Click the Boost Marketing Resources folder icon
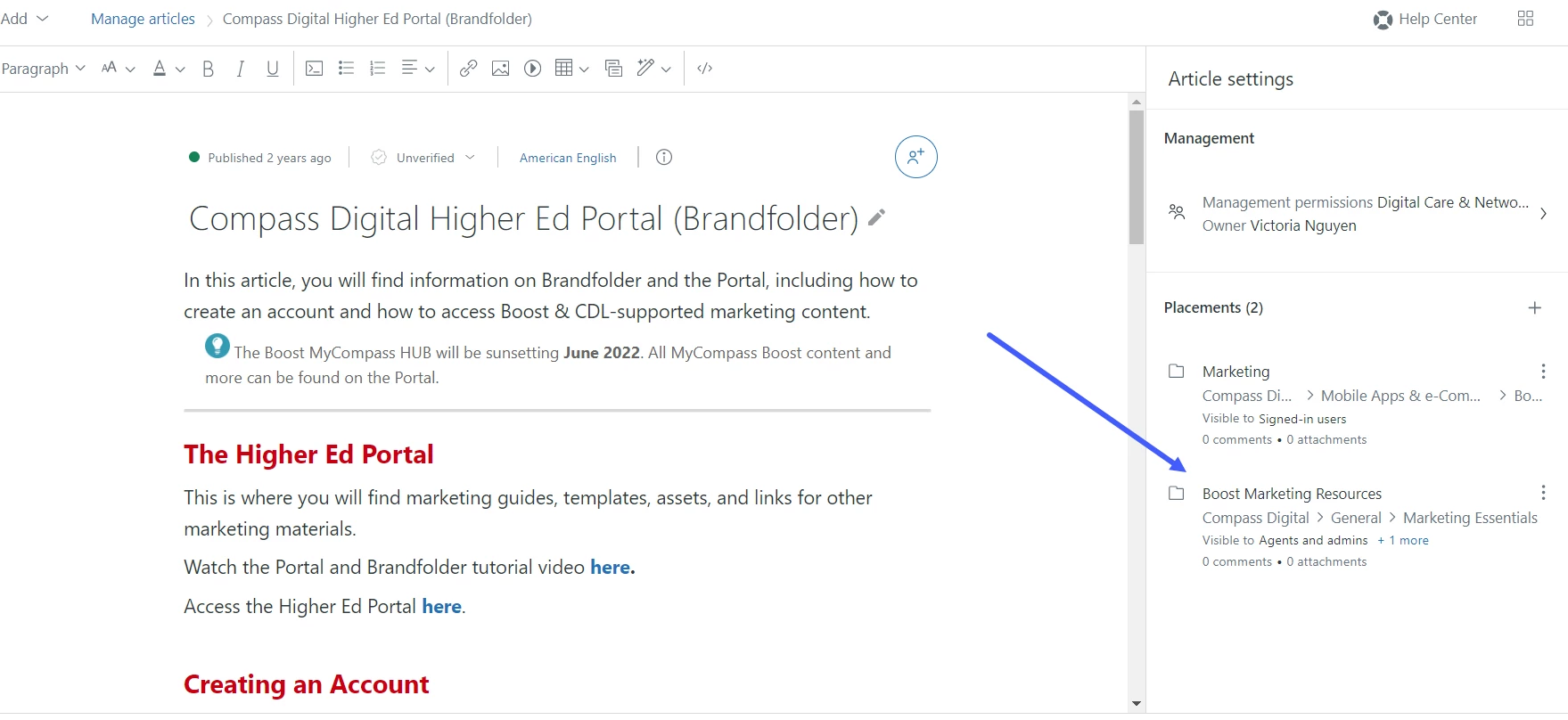1568x720 pixels. (1177, 493)
